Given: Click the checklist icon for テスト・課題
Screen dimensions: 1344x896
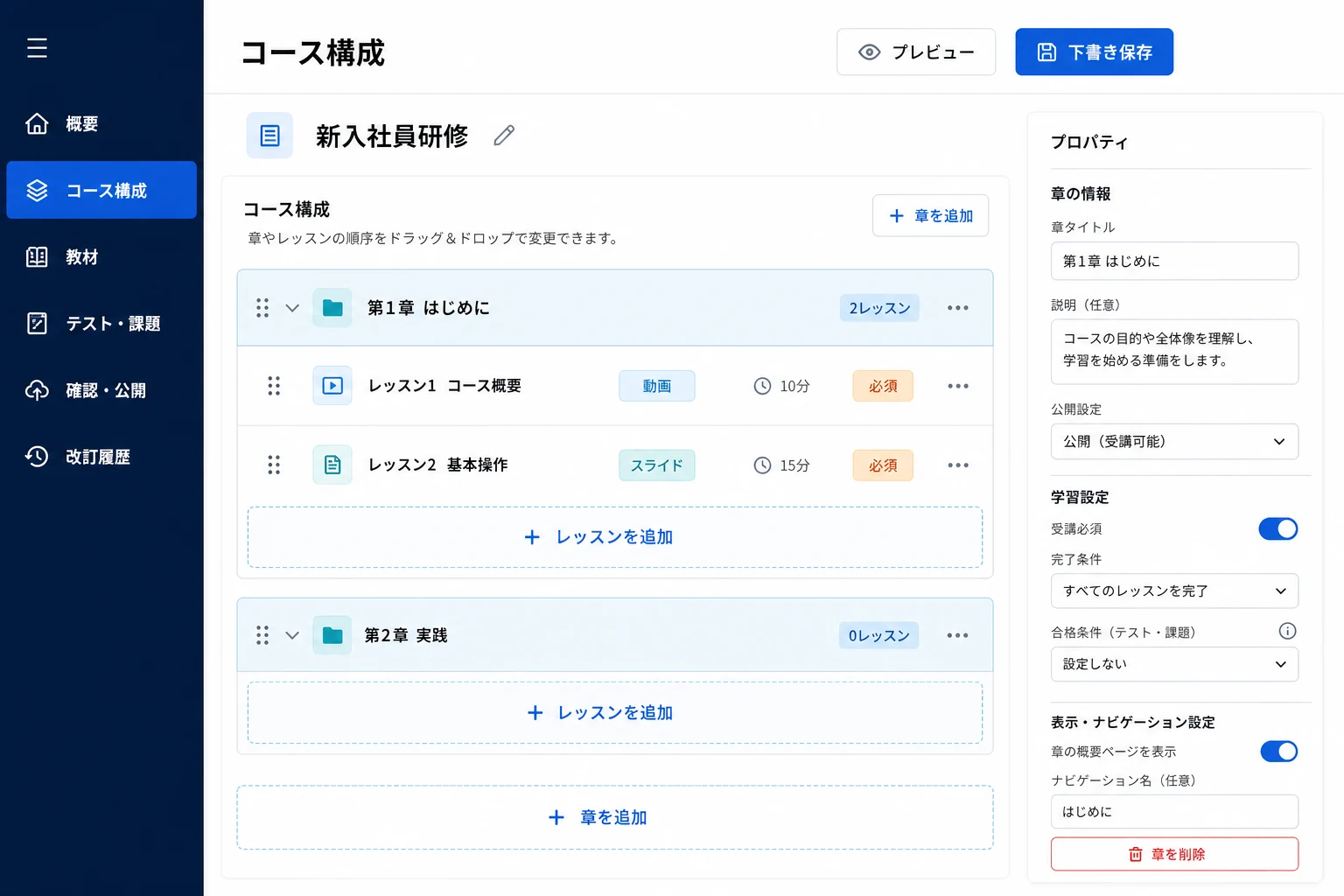Looking at the screenshot, I should coord(37,323).
